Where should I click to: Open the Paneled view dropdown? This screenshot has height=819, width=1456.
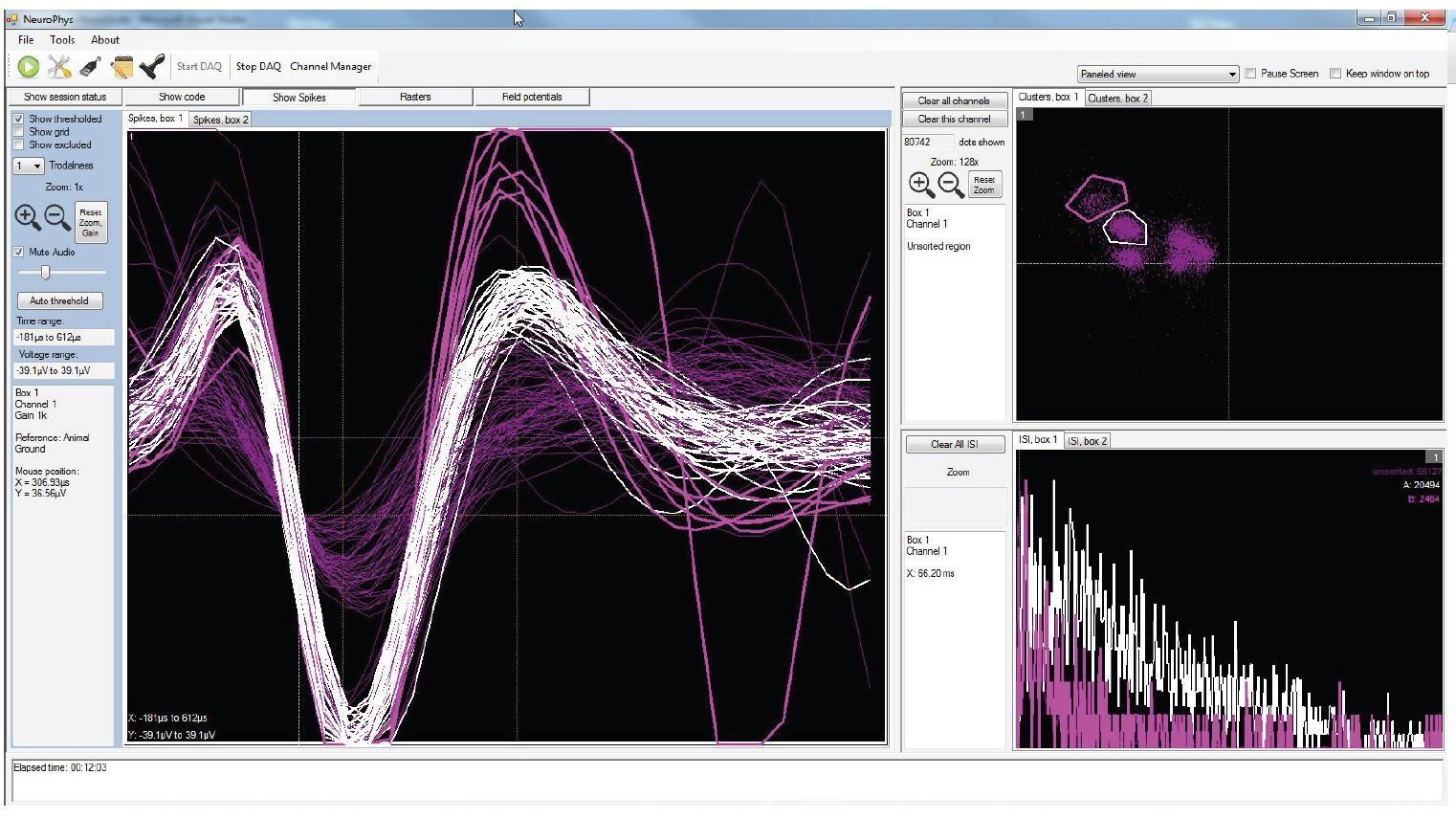(x=1158, y=74)
